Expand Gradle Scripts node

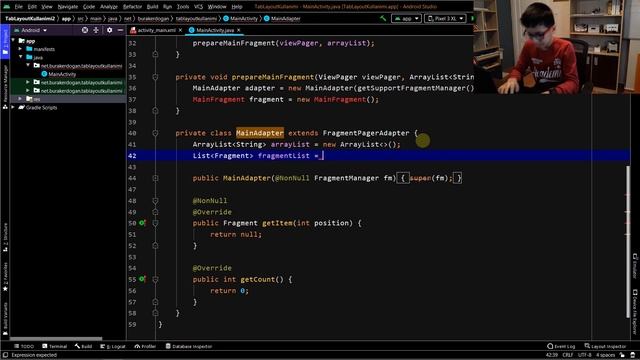click(x=13, y=107)
